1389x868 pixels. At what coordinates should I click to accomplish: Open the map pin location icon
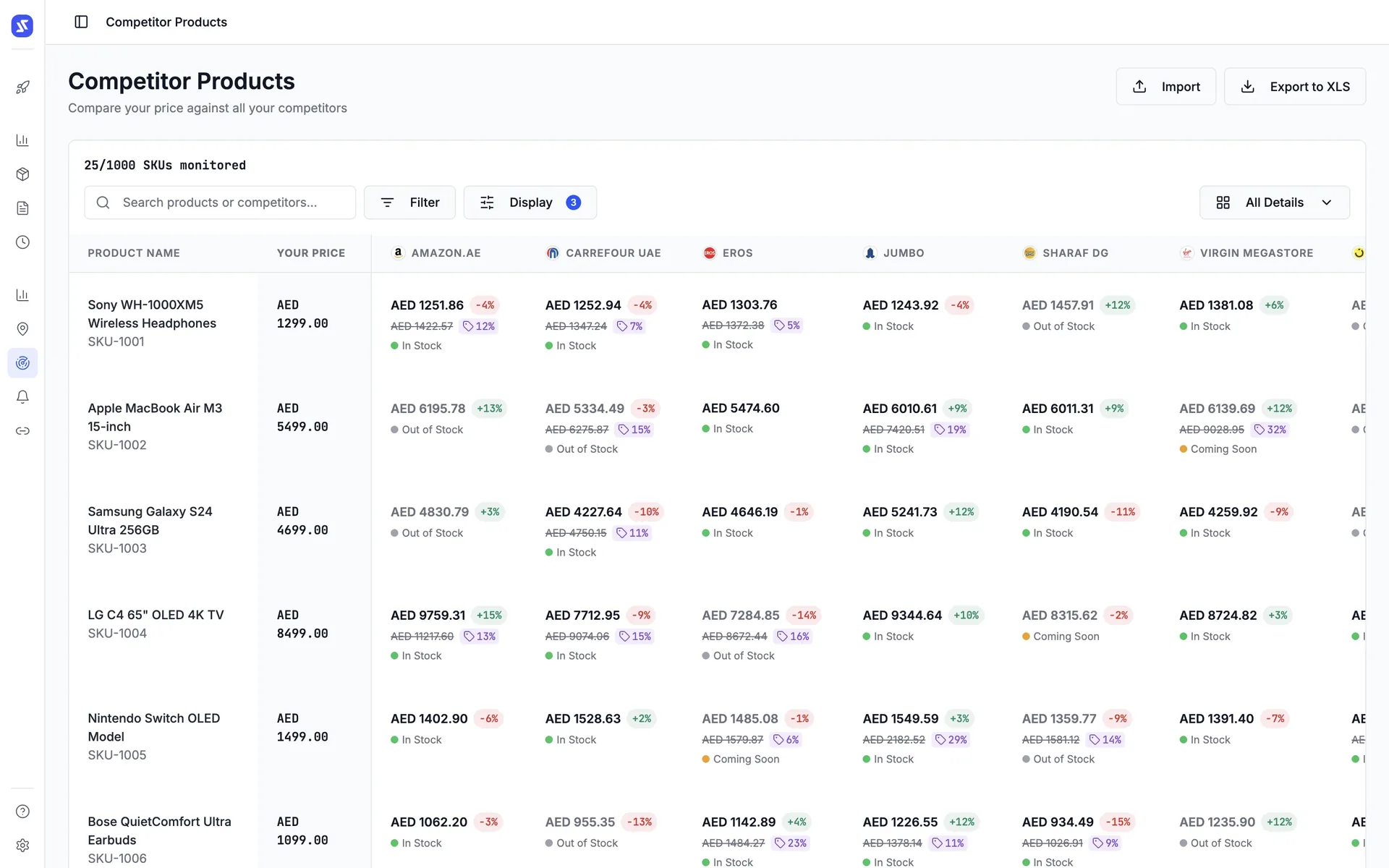point(22,328)
